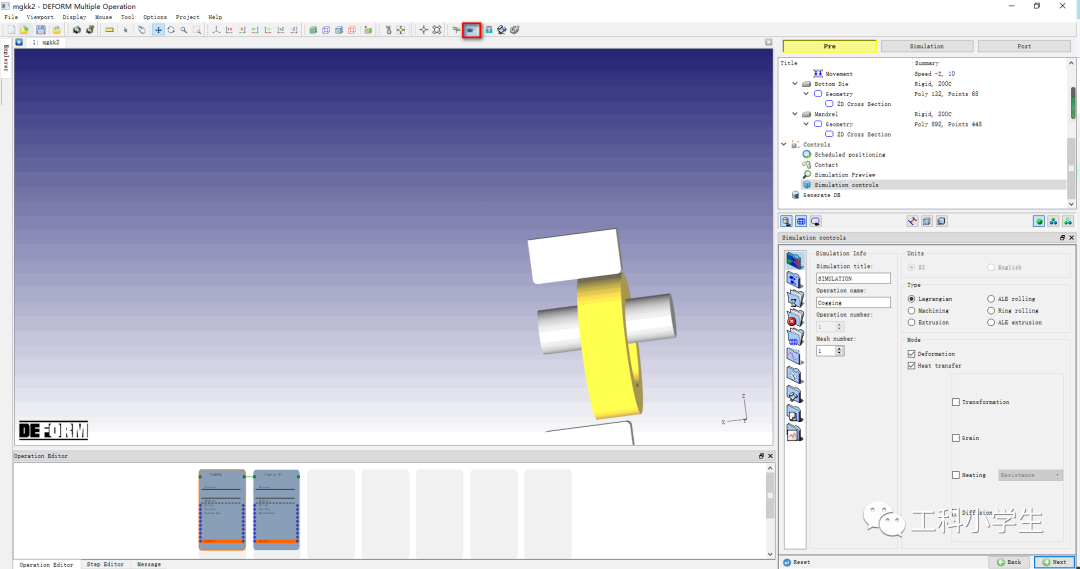Select the ALE rolling radio button

990,299
